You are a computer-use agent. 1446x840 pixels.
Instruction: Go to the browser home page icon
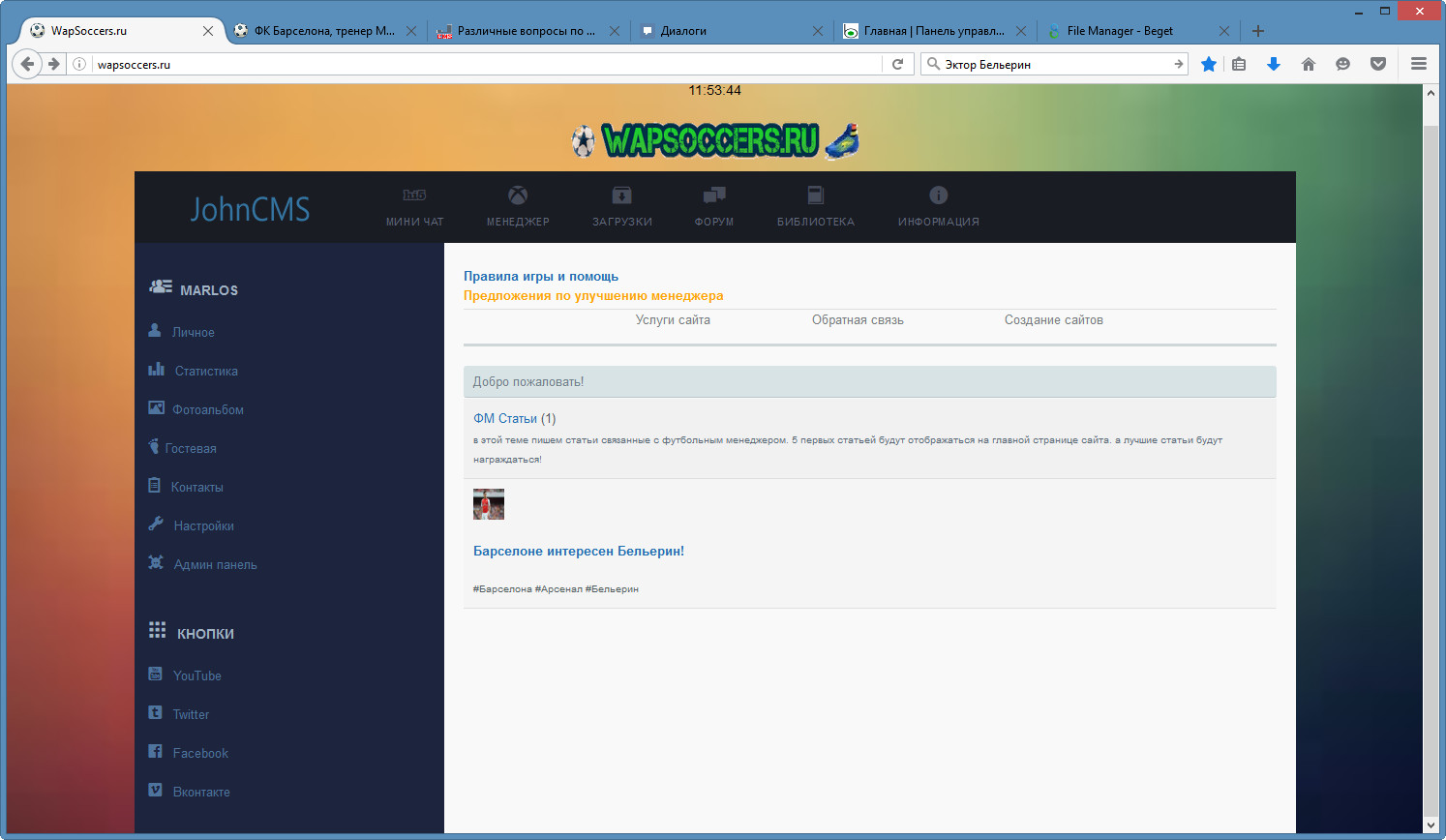1309,64
